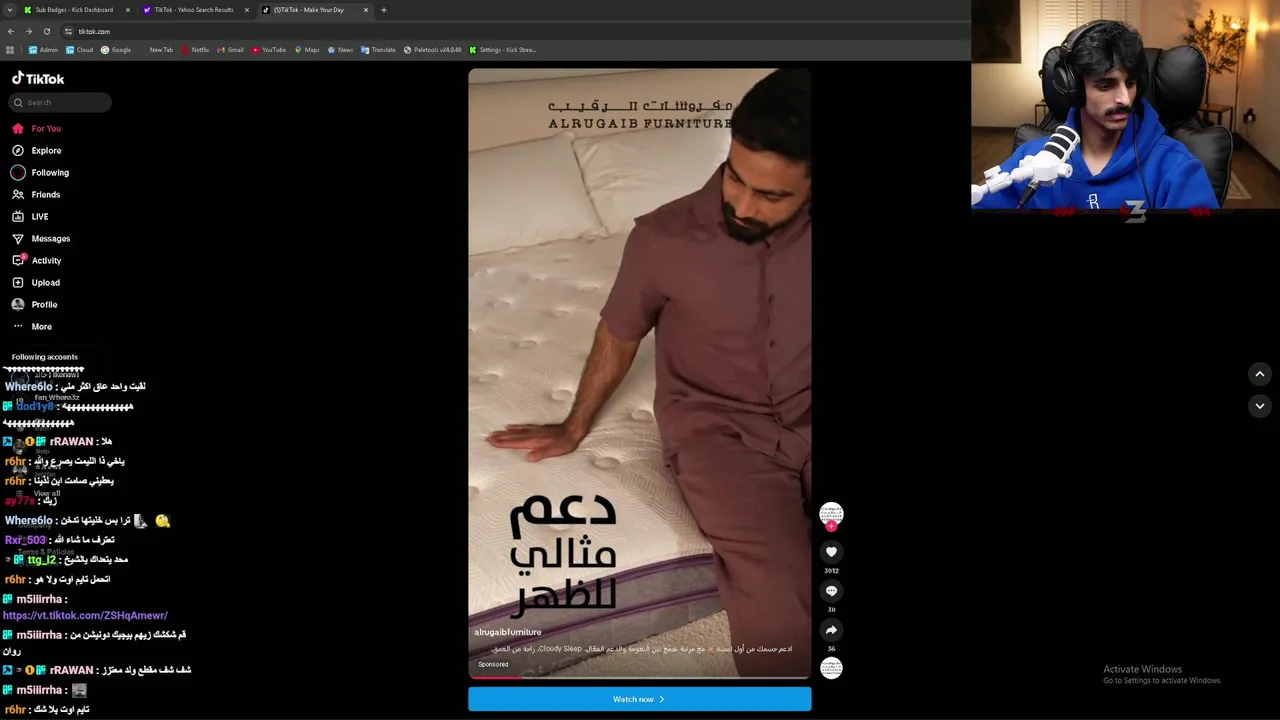Click the TikTok logo in sidebar
This screenshot has height=720, width=1280.
pyautogui.click(x=38, y=78)
